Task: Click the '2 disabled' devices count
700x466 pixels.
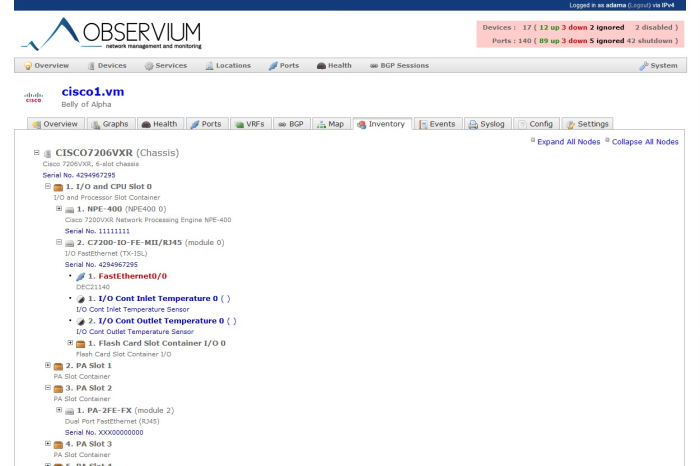Action: [654, 28]
